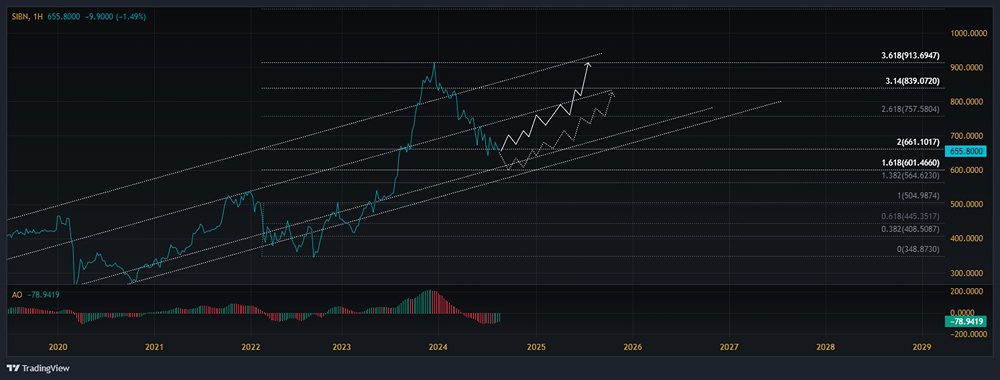Select the 0.382(408.5087) Fibonacci label
This screenshot has height=380, width=1000.
pos(911,228)
